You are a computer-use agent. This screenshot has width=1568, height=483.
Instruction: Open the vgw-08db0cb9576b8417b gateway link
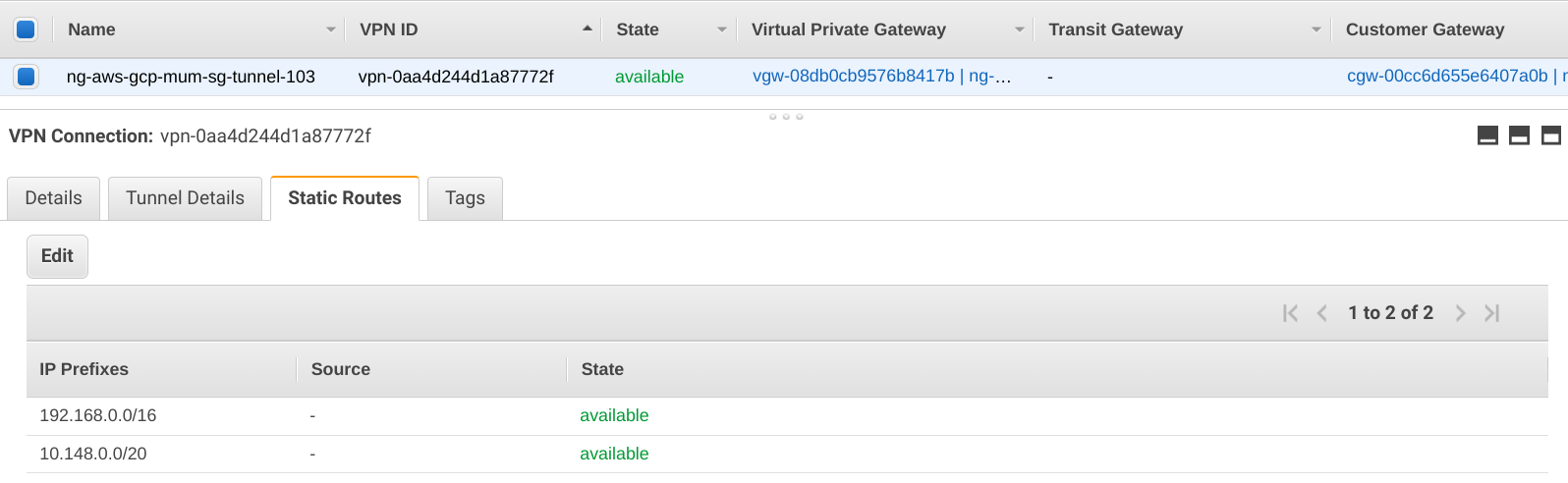click(x=853, y=77)
